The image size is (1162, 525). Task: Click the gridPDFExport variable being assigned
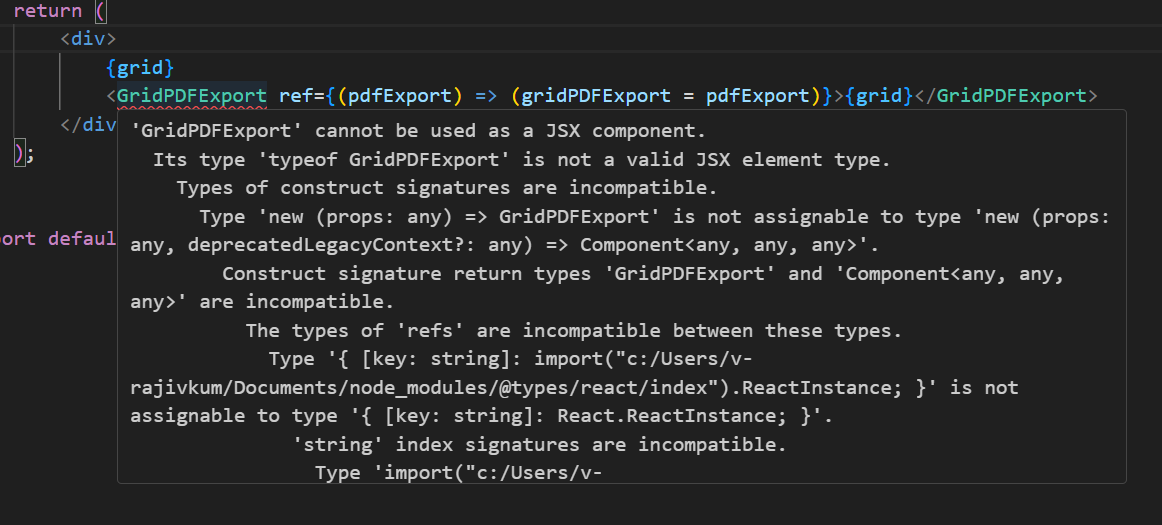pos(596,96)
